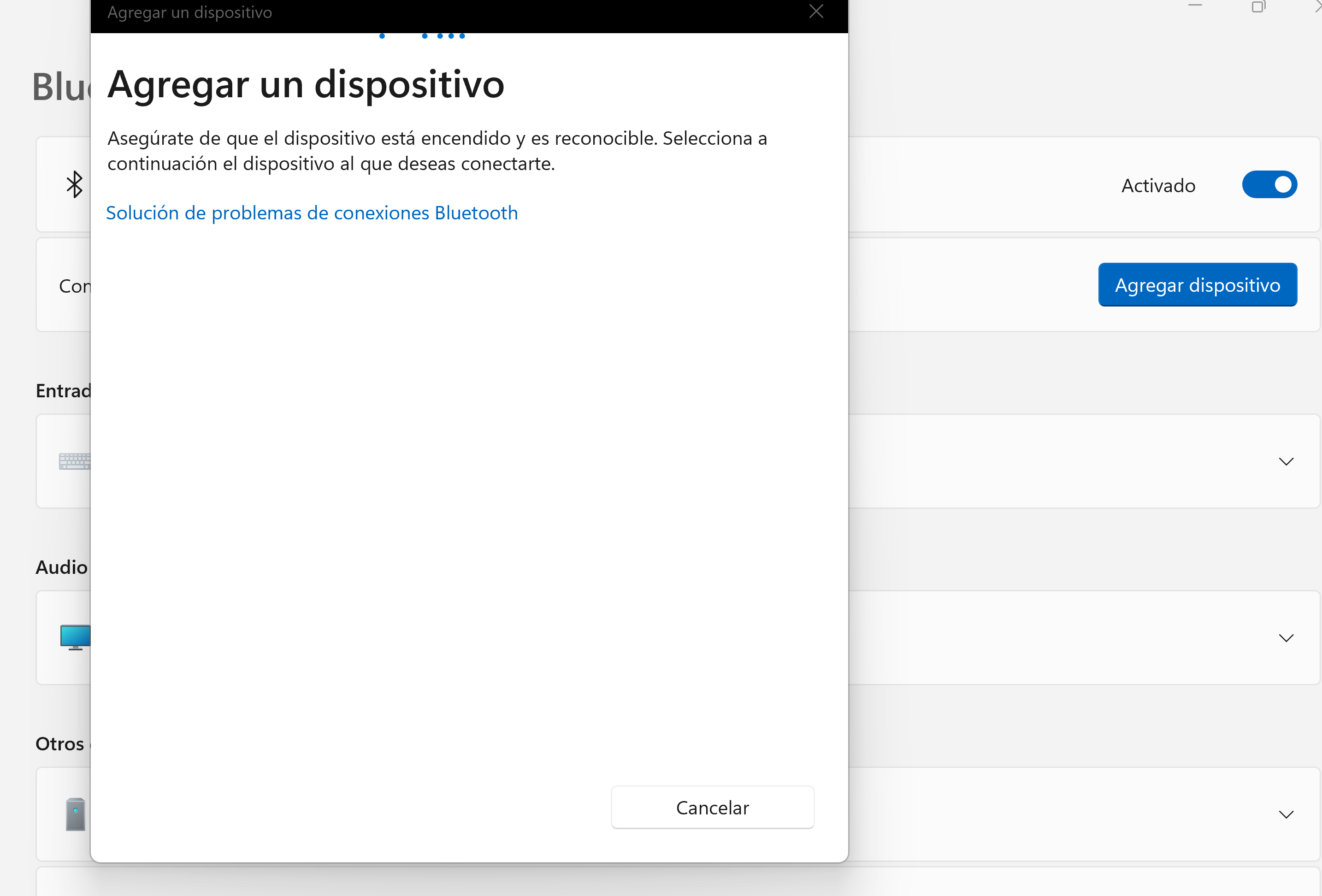Click the Audio section heading

click(x=61, y=567)
